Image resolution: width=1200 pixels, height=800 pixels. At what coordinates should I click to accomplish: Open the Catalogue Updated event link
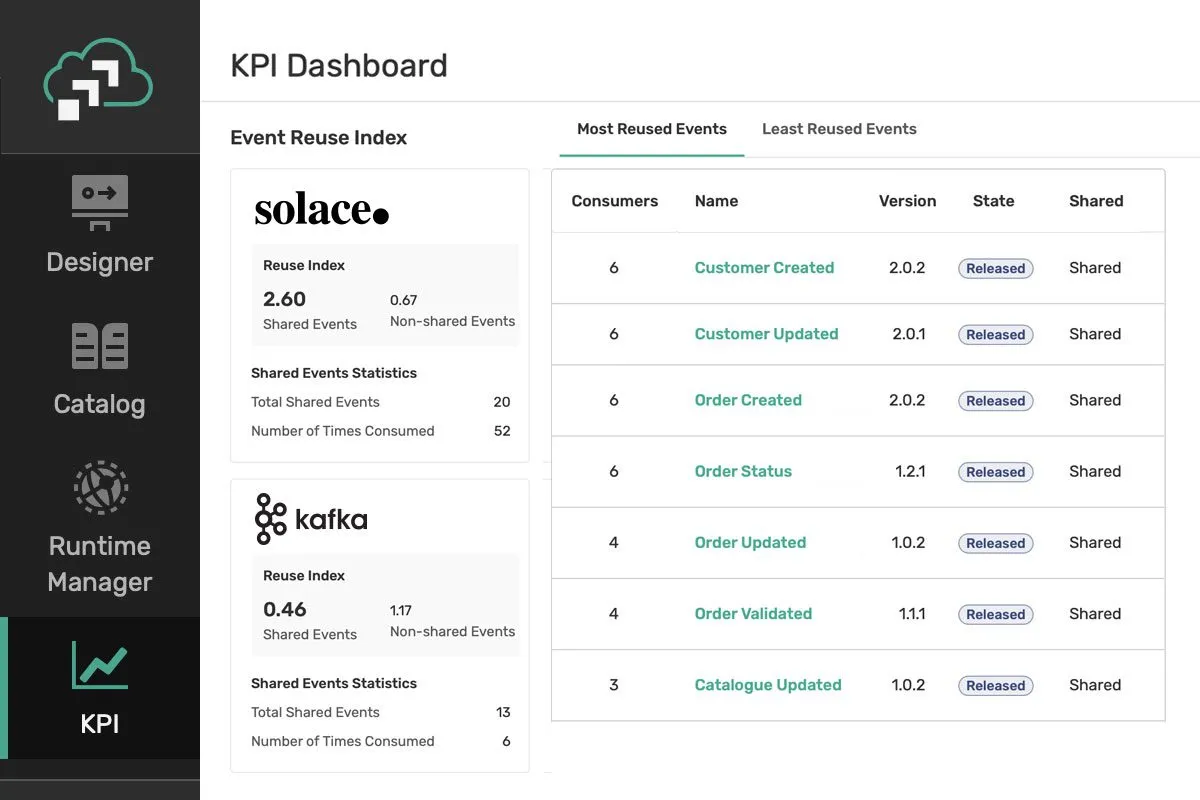768,685
